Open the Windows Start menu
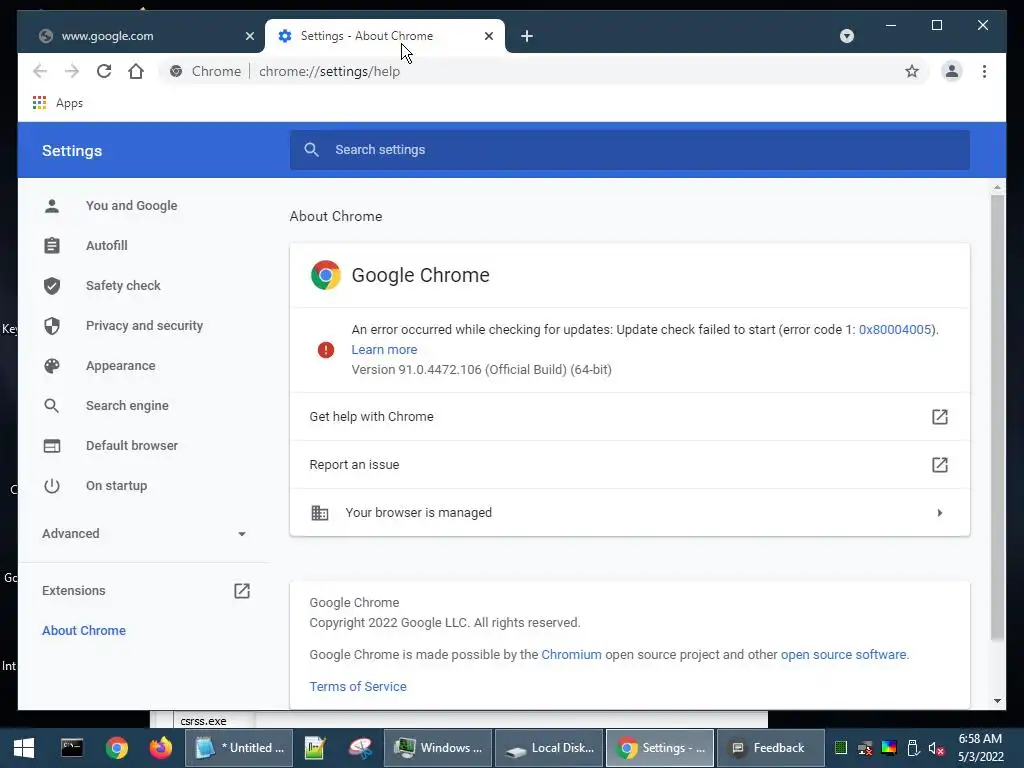 [24, 748]
